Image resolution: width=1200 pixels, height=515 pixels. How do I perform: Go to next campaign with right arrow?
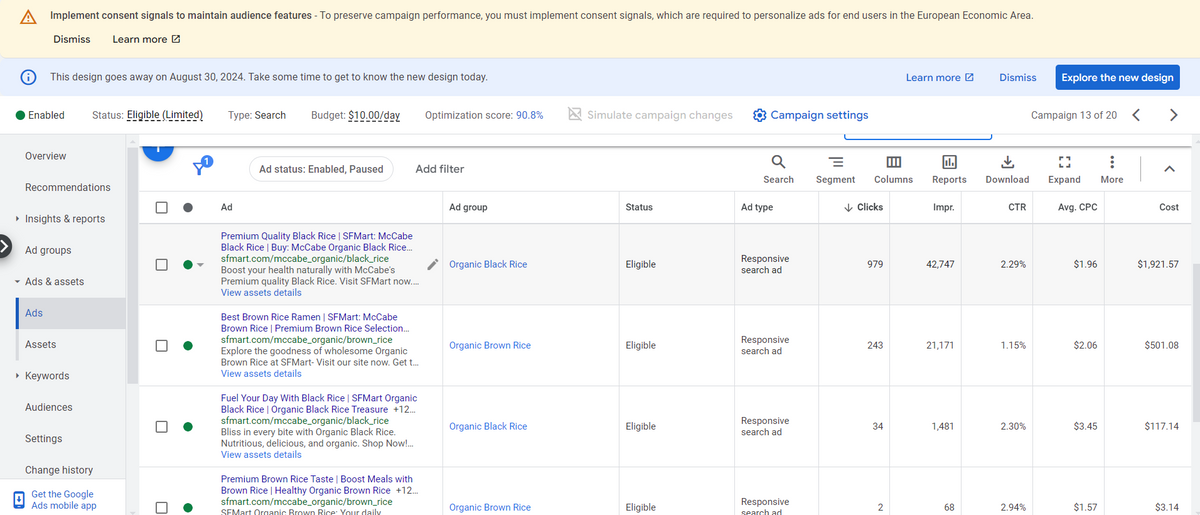pos(1173,115)
